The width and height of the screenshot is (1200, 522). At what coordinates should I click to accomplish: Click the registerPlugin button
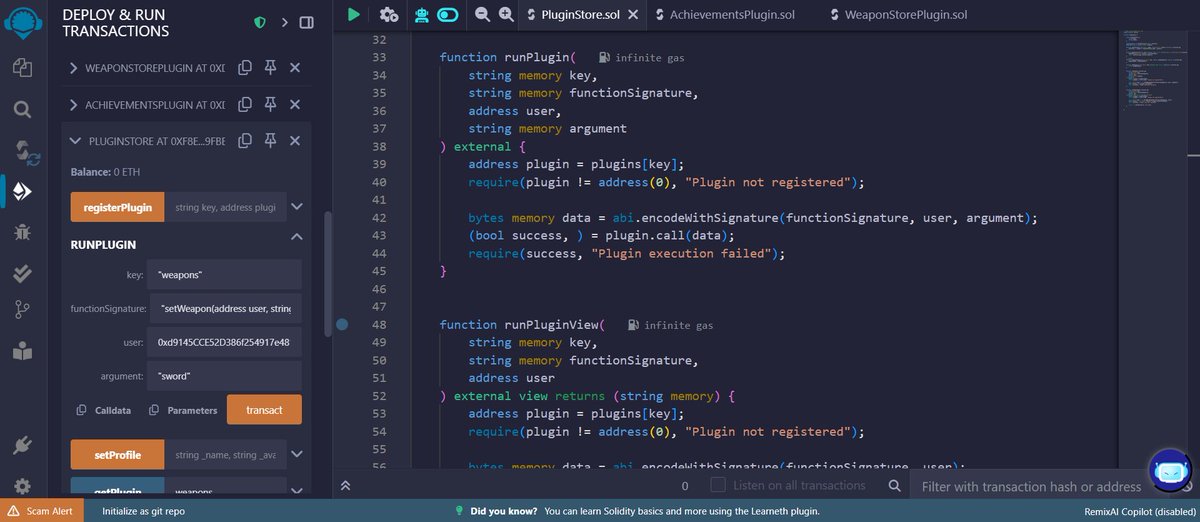pos(116,208)
